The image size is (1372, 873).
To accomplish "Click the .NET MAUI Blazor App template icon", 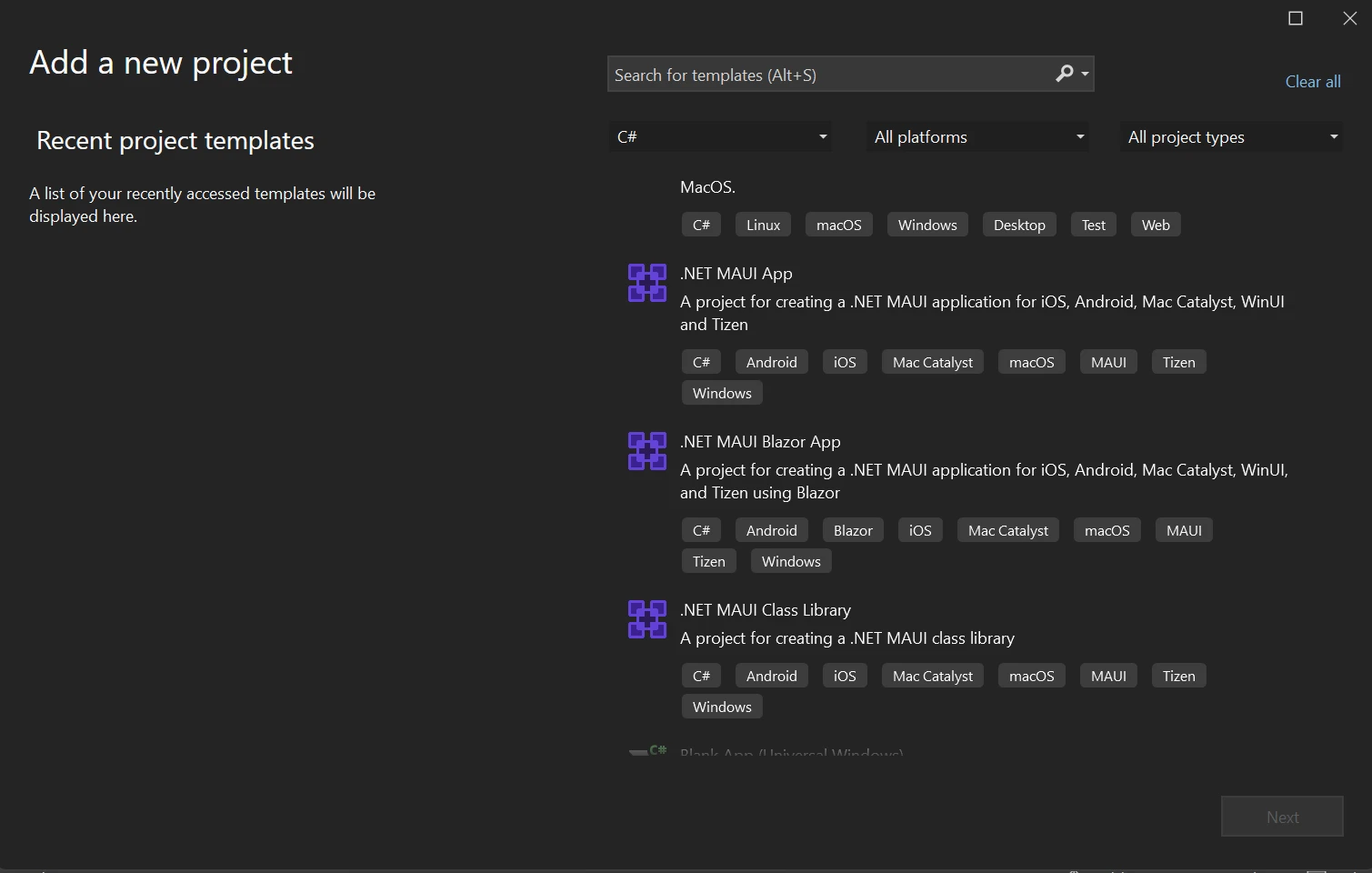I will [x=647, y=451].
